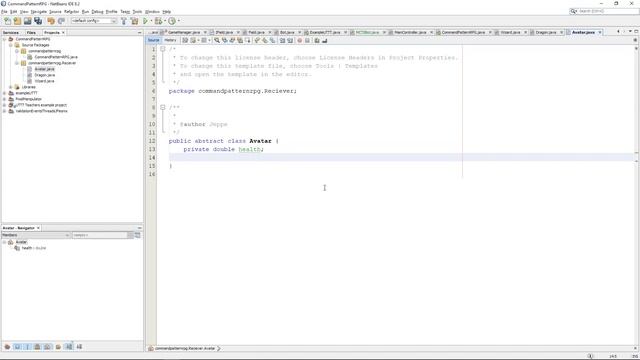Toggle Show Inner Classes Navigator filter

click(48, 347)
